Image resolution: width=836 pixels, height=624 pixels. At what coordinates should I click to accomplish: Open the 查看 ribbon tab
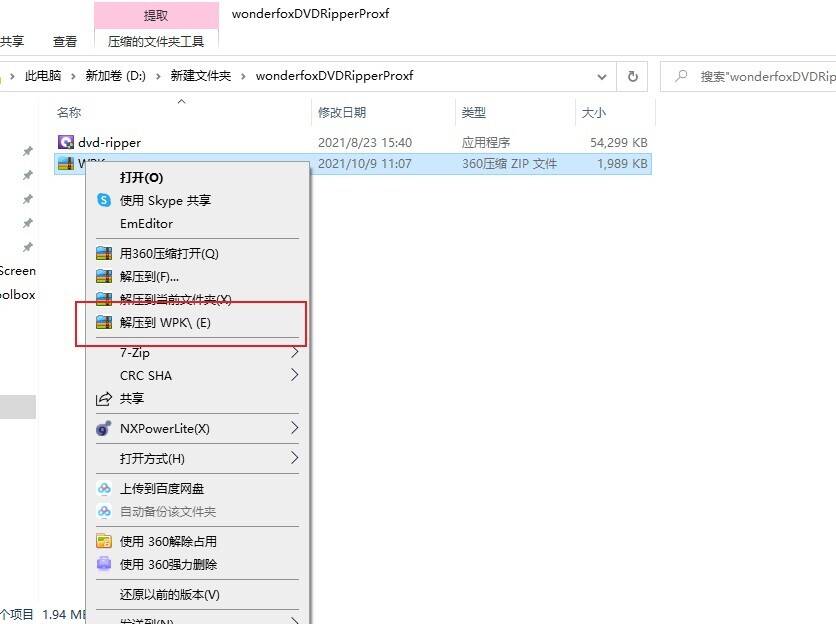(x=65, y=41)
